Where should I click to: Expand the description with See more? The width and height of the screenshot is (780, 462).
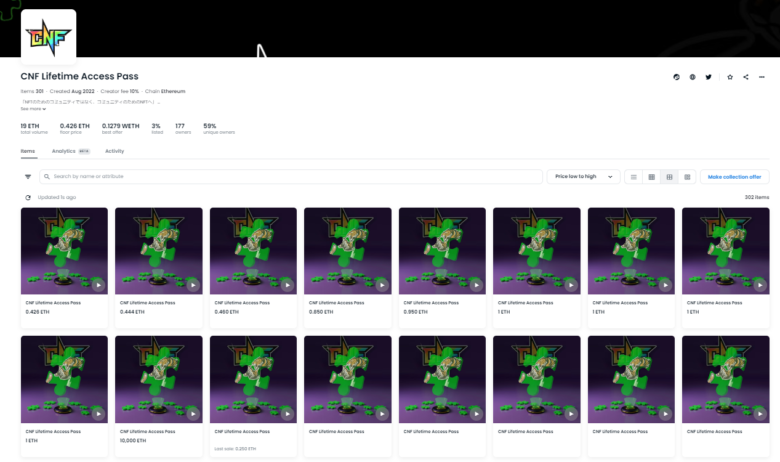point(33,108)
